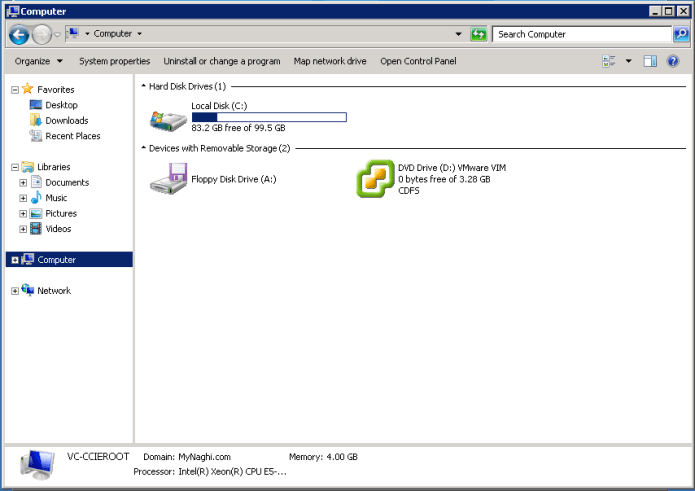
Task: Collapse the Hard Disk Drives group
Action: (143, 86)
